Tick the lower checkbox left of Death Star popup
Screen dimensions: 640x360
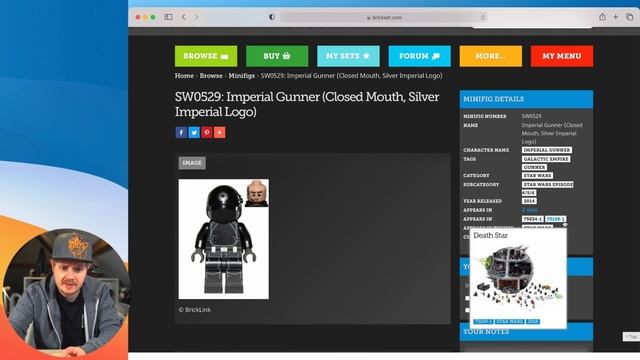pyautogui.click(x=467, y=310)
